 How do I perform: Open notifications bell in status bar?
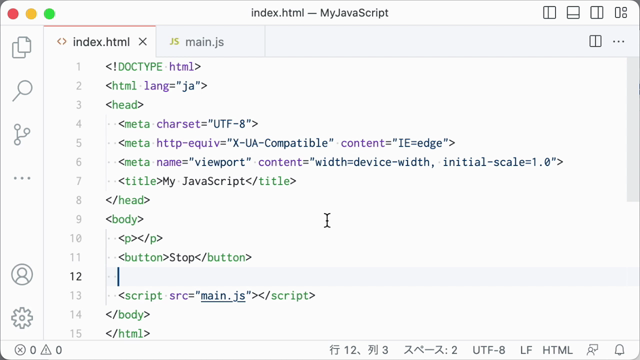click(x=619, y=350)
